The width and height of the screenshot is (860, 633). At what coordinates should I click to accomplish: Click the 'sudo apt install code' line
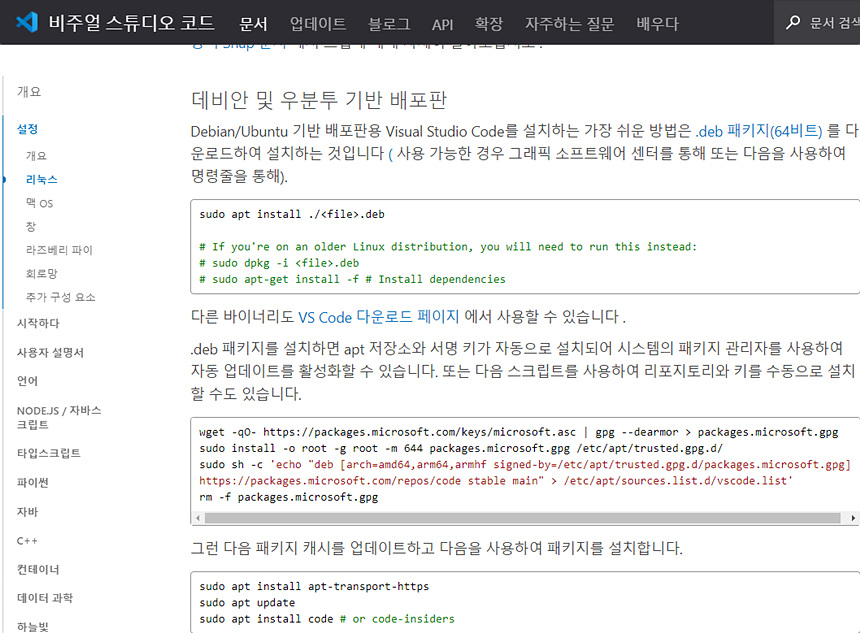(x=326, y=619)
